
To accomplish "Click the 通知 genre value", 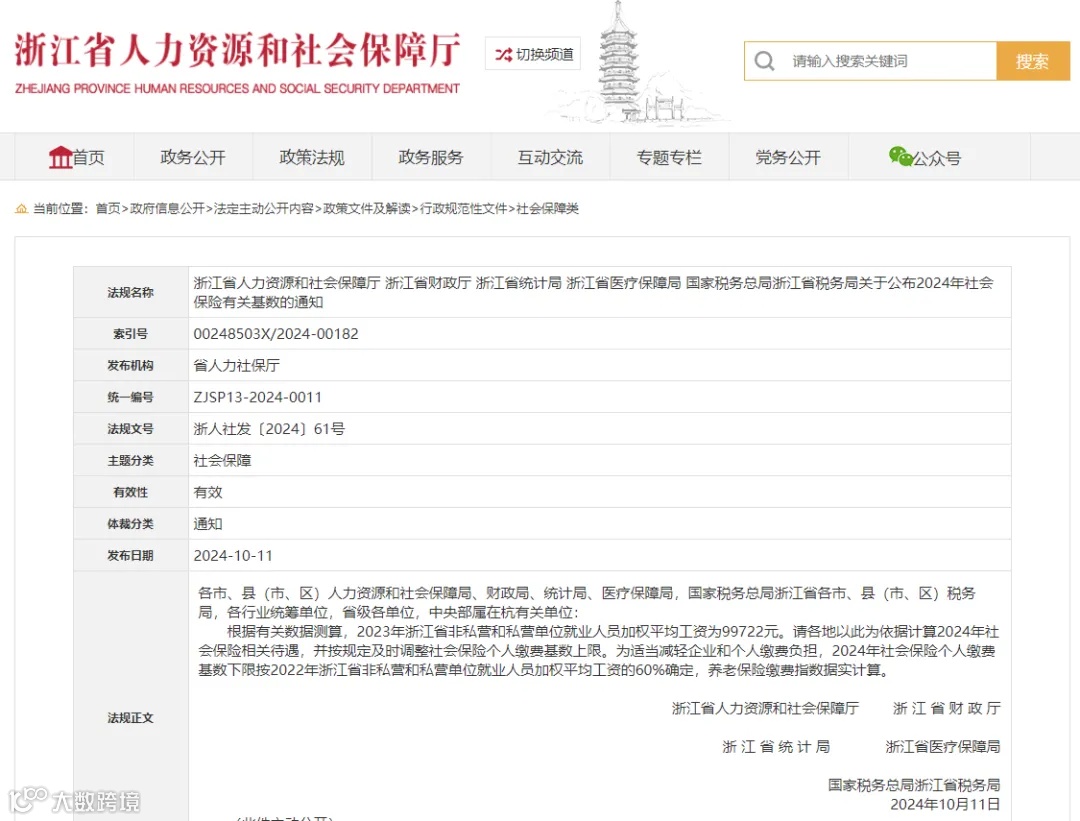I will click(x=208, y=524).
